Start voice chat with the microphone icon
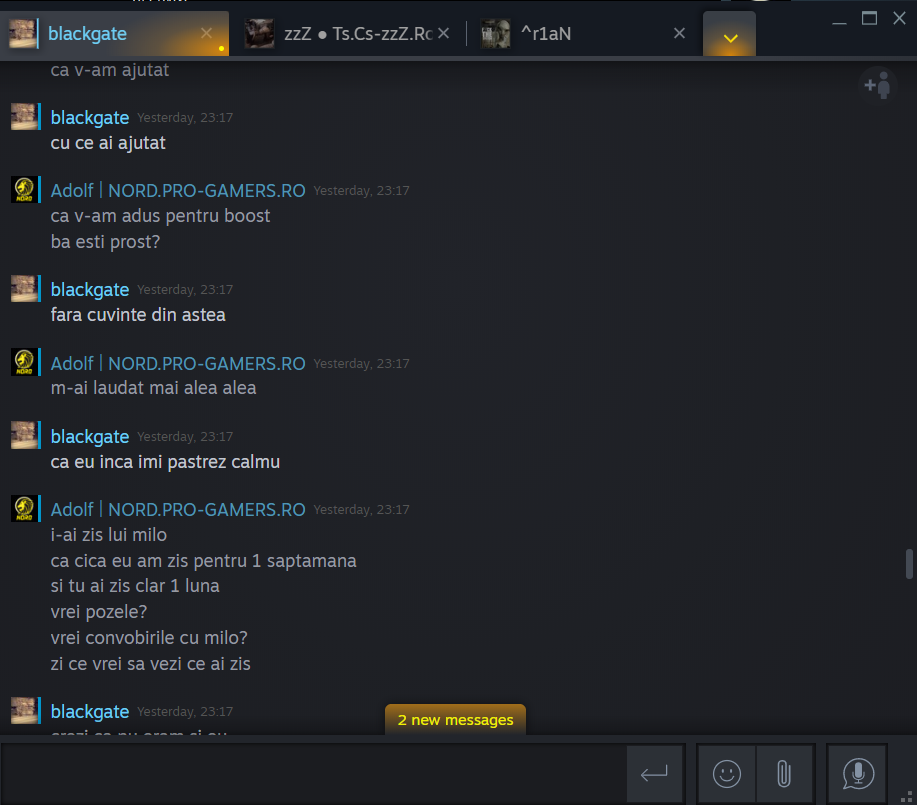Screen dimensions: 917x805 857,773
